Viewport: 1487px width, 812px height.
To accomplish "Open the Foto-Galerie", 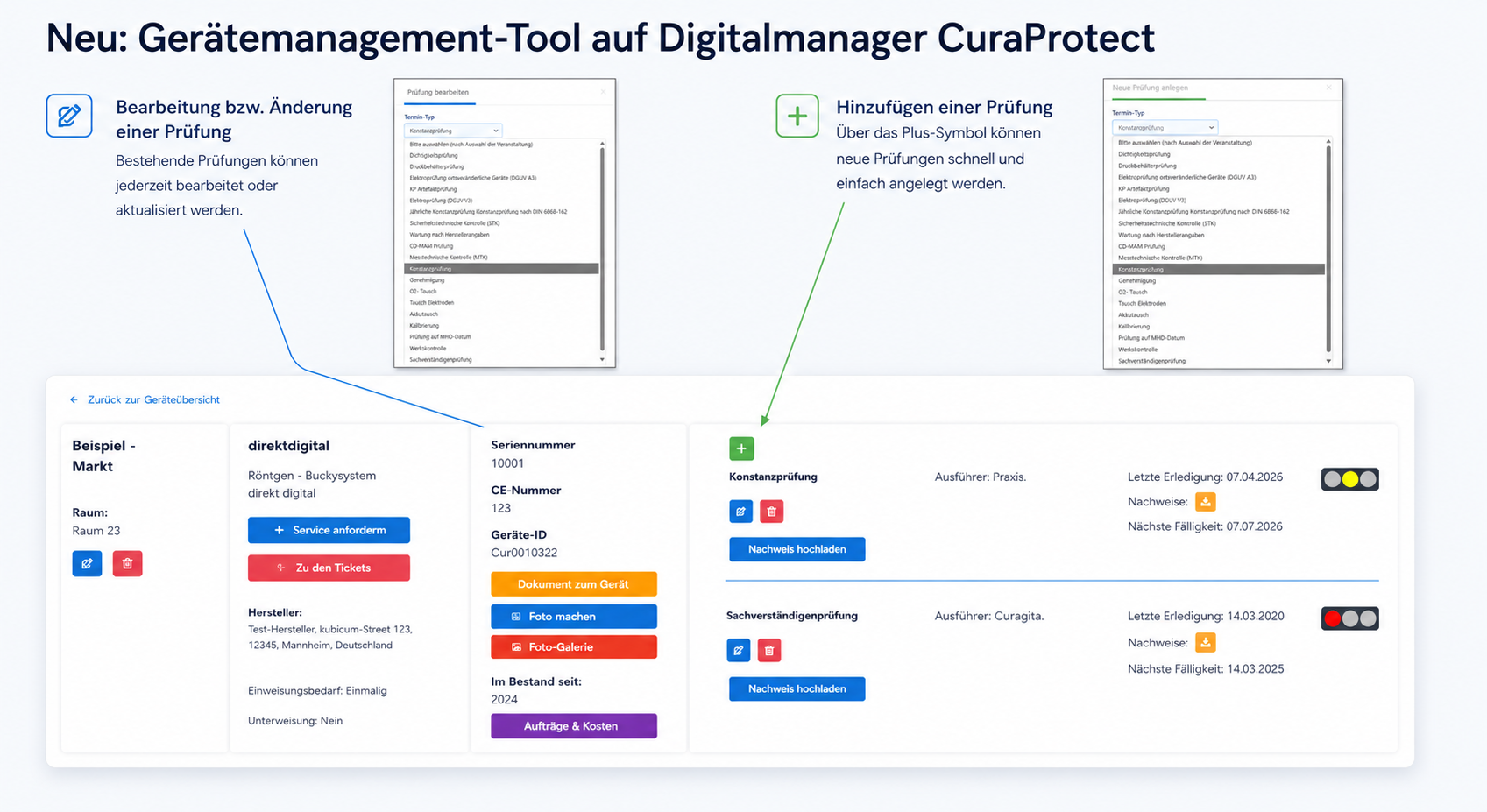I will [574, 647].
